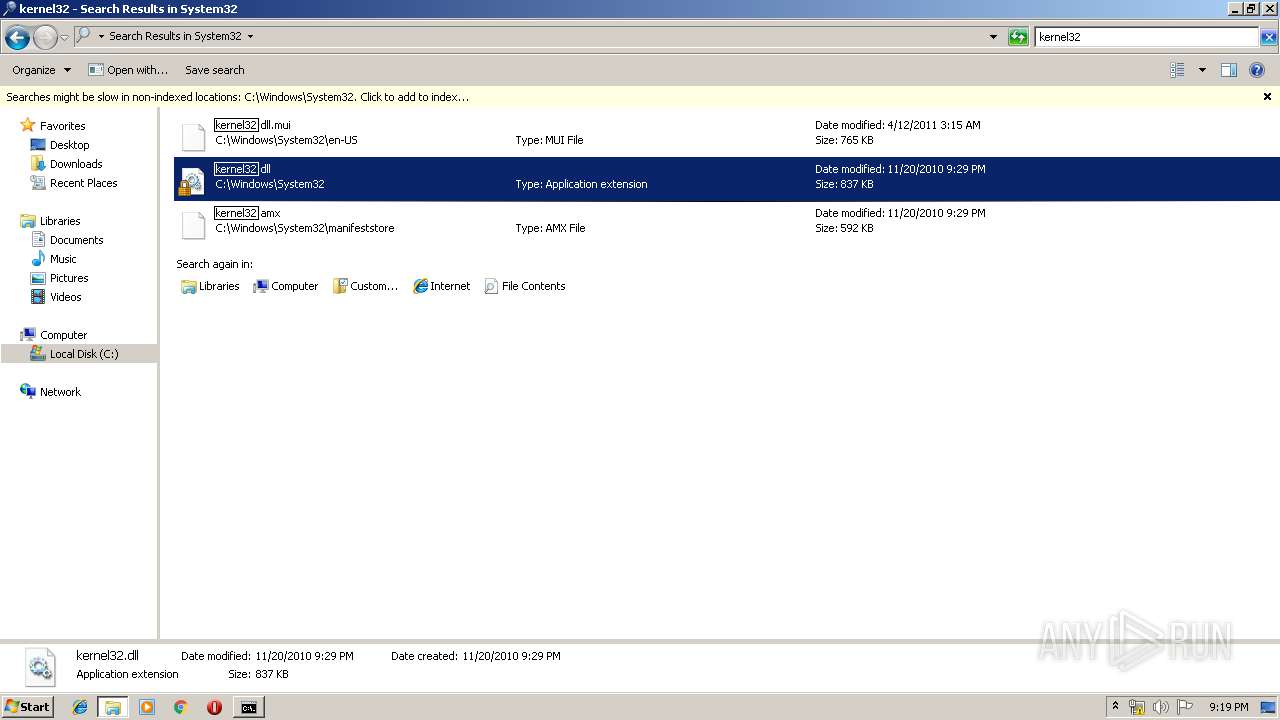This screenshot has height=720, width=1280.
Task: Click kernel32.amx file name
Action: coord(247,213)
